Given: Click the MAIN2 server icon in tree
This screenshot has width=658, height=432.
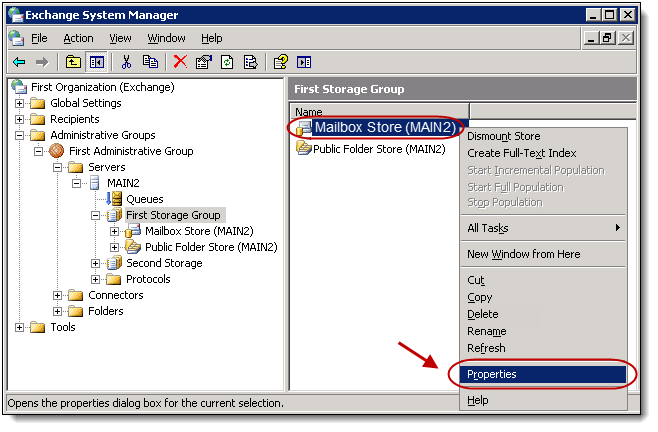Looking at the screenshot, I should (95, 183).
